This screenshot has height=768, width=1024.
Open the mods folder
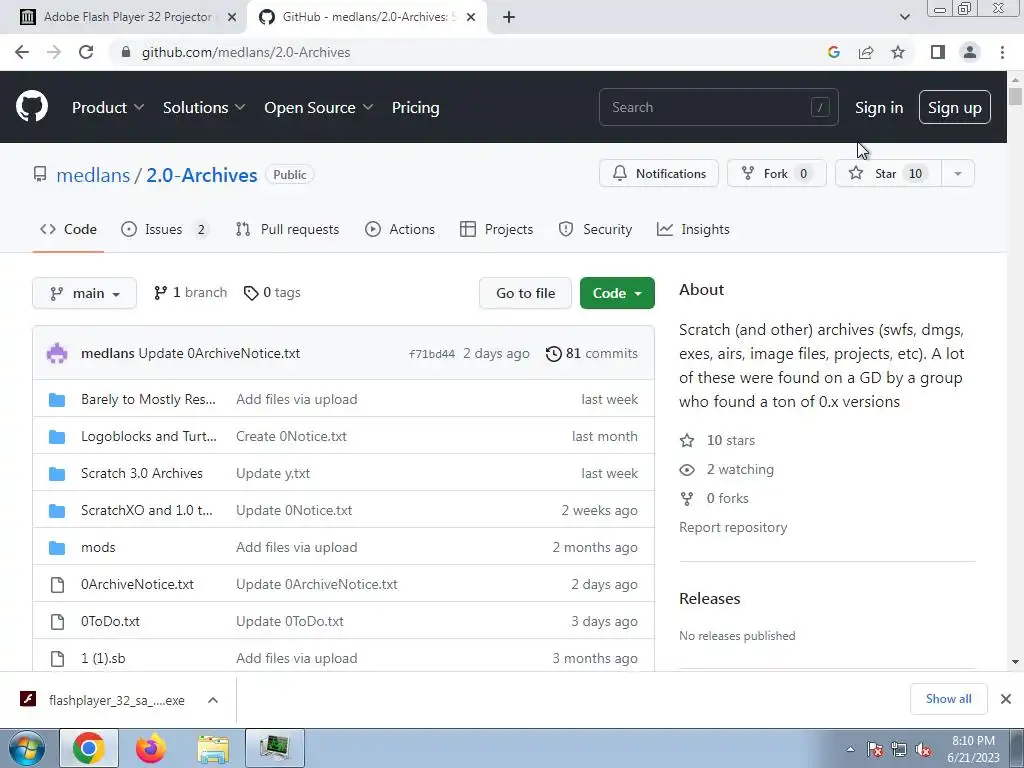(x=98, y=547)
